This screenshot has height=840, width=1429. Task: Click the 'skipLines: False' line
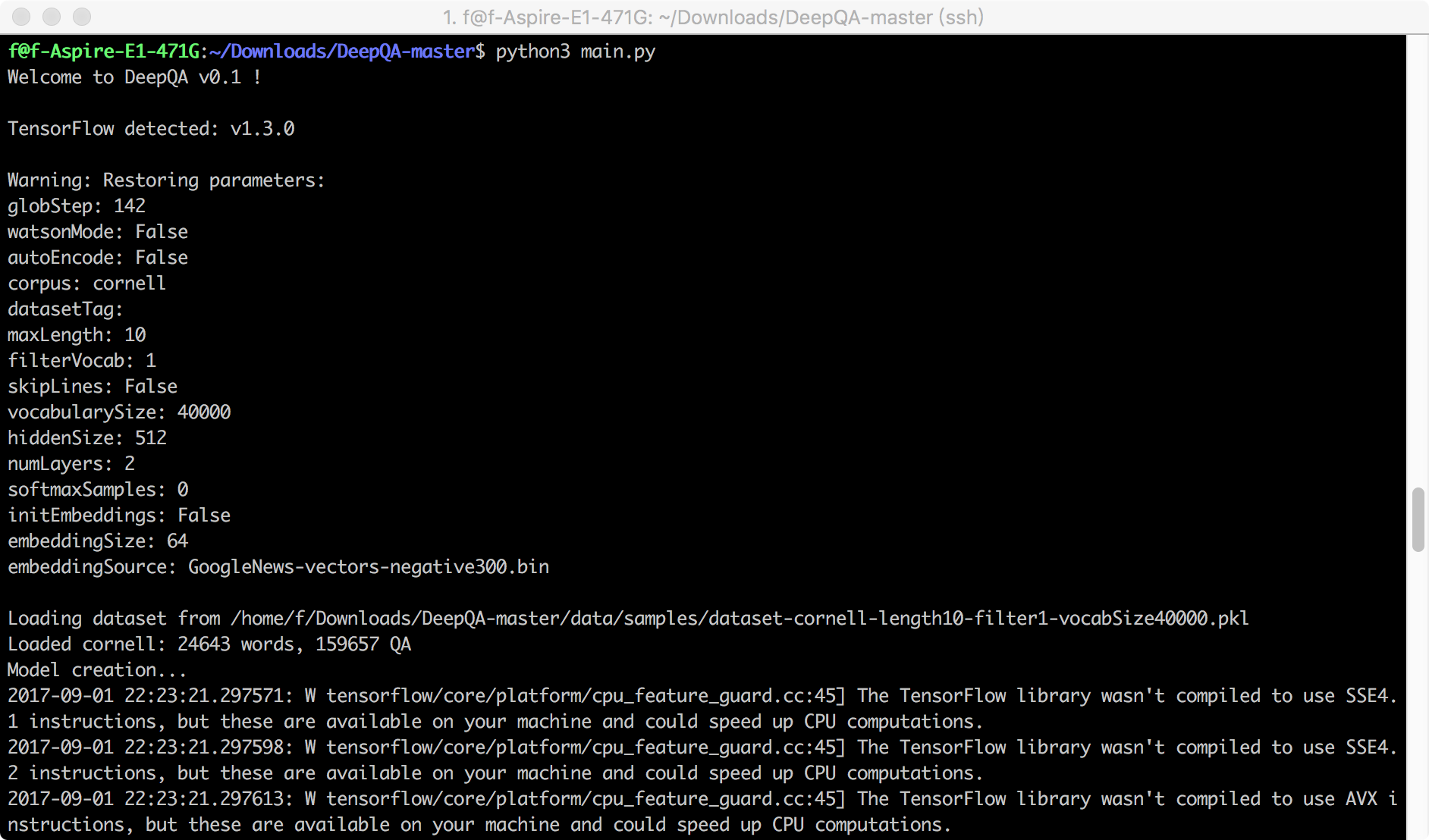click(93, 387)
